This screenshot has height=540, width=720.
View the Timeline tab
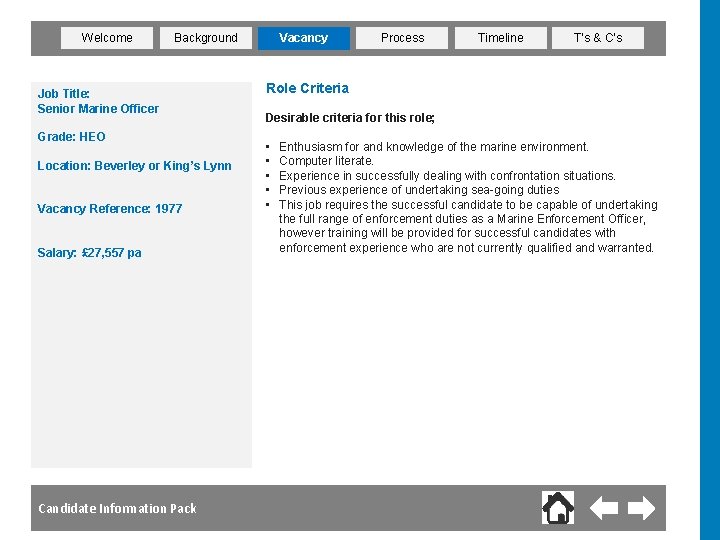501,38
